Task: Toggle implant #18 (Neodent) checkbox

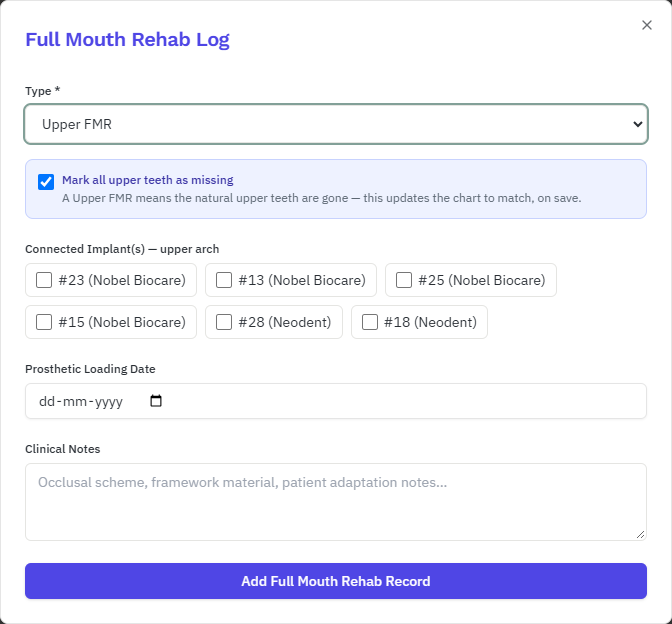Action: click(x=370, y=322)
